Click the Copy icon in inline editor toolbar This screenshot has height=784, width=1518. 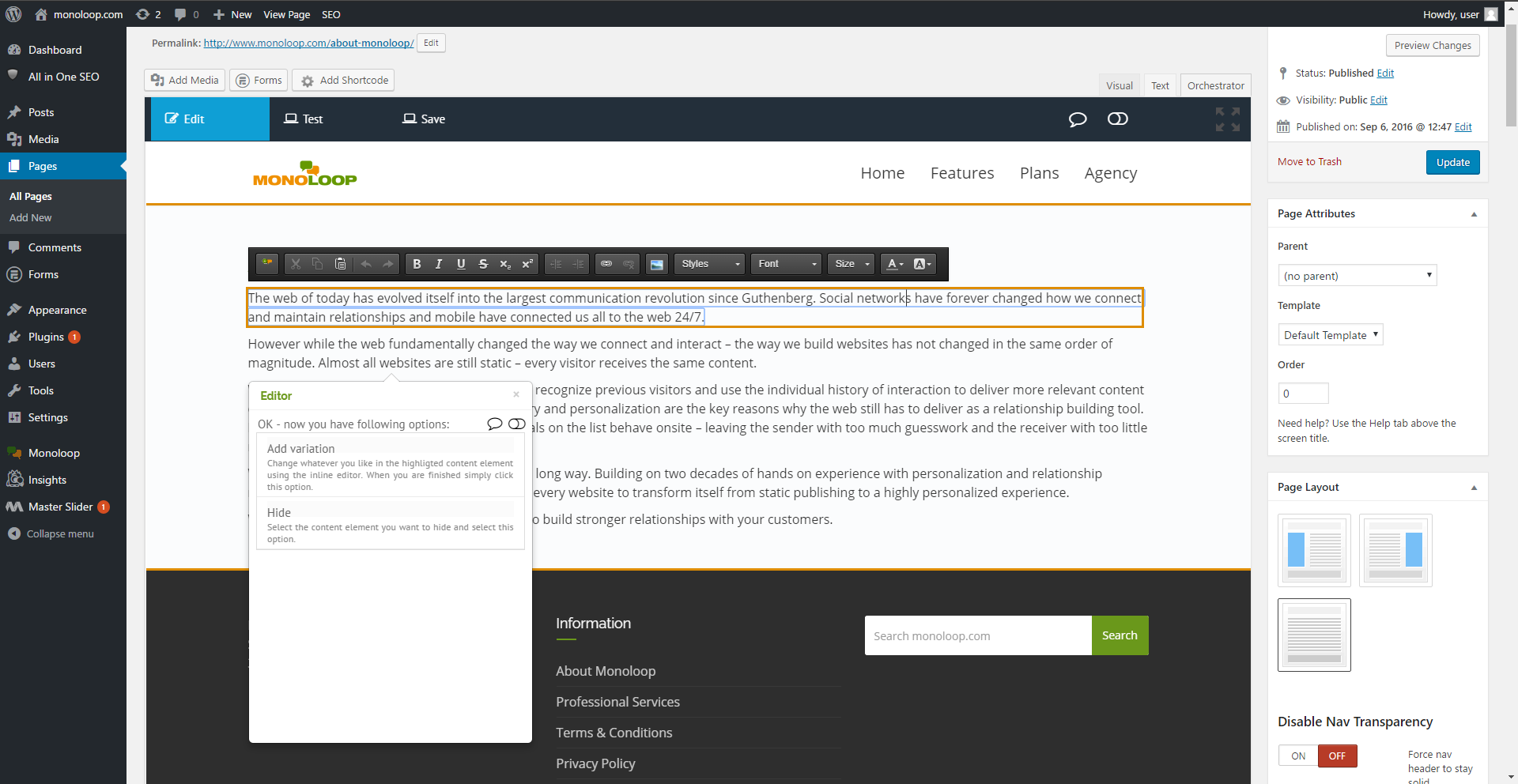[x=318, y=264]
